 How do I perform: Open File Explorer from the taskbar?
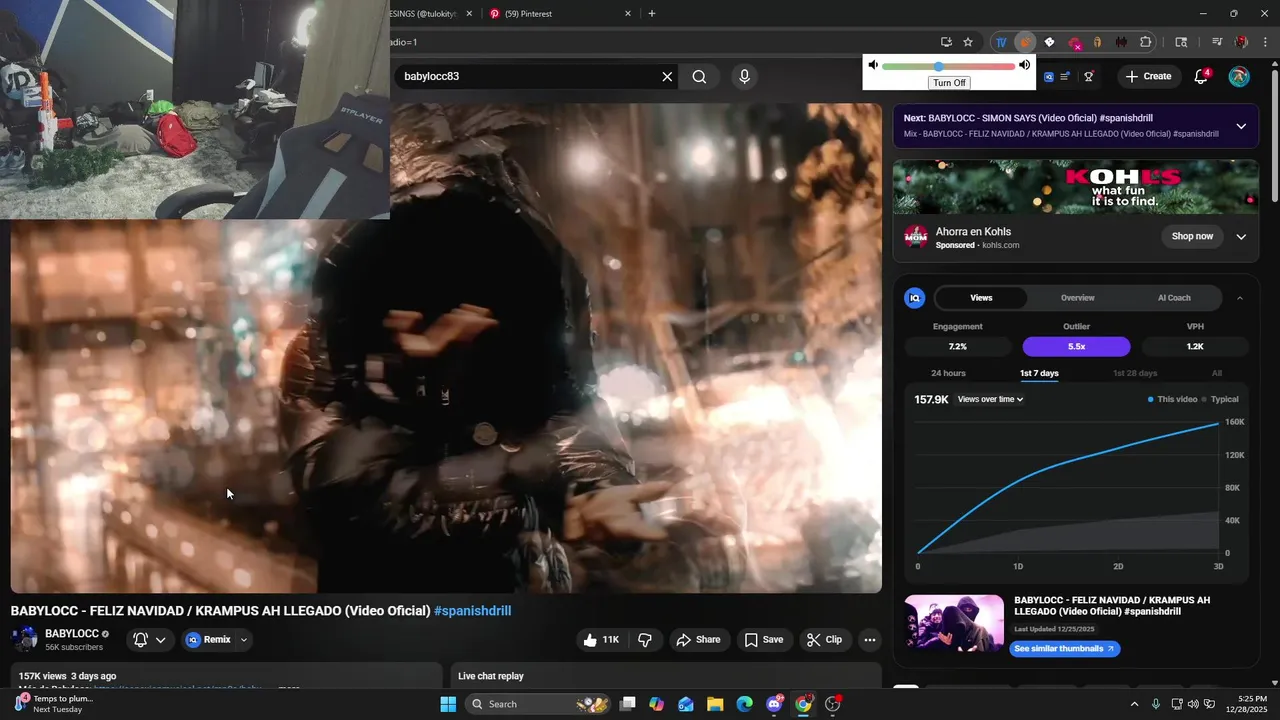tap(715, 704)
